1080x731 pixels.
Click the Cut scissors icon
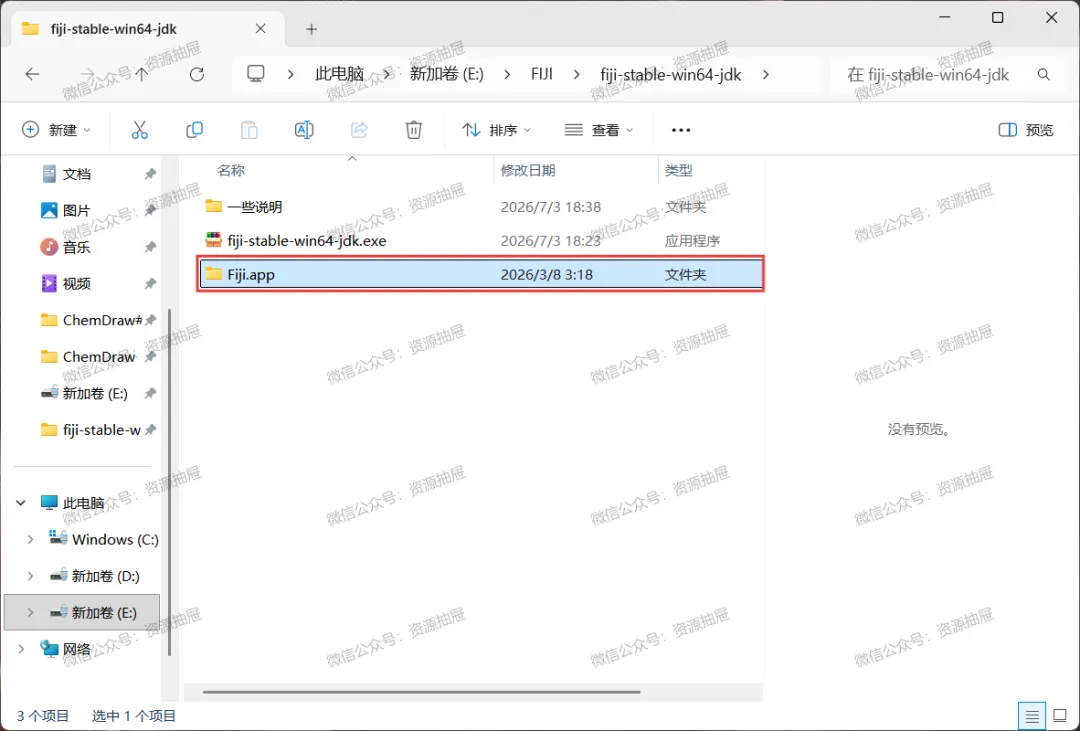point(139,130)
